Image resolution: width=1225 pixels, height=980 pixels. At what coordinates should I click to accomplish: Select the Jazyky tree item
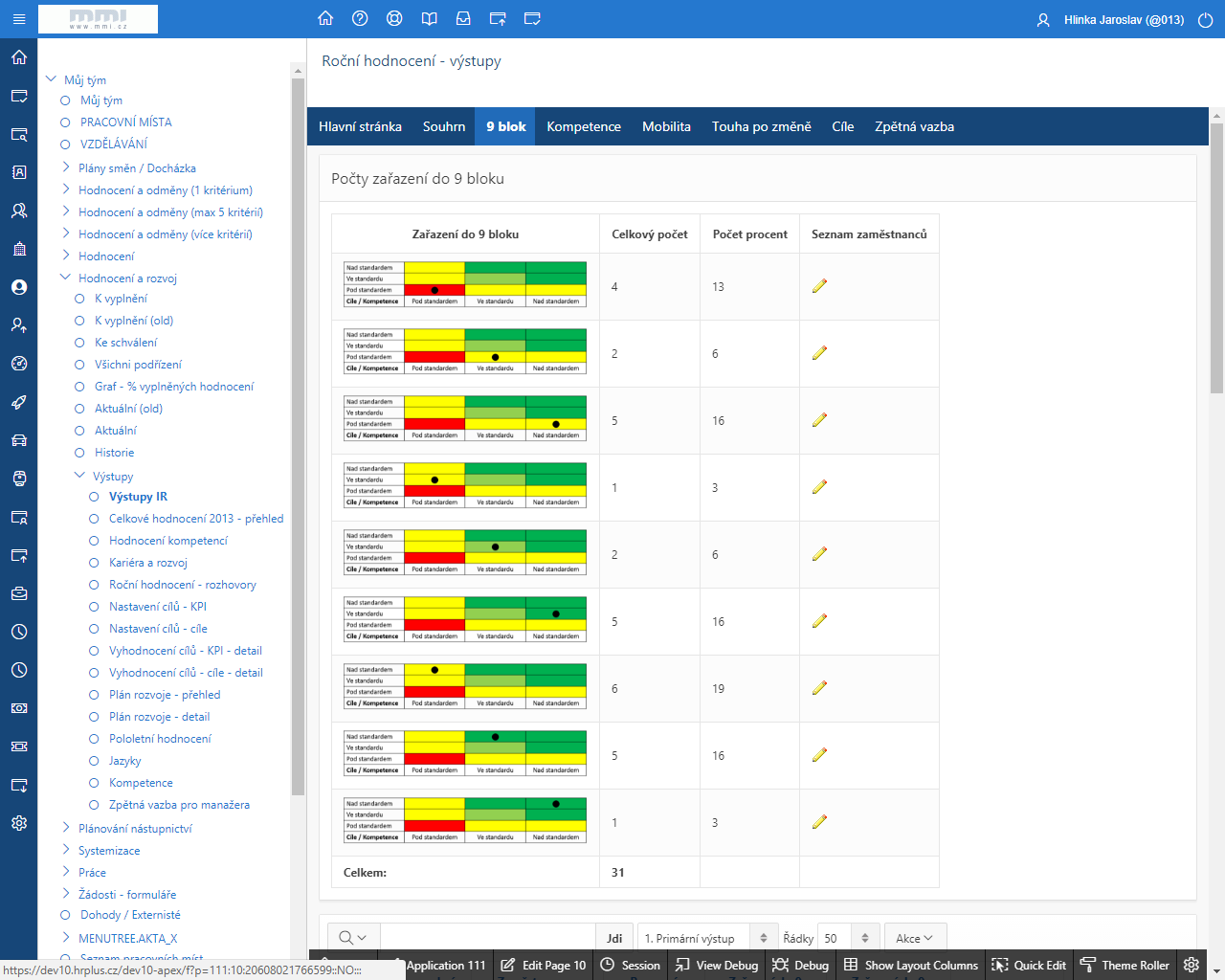(124, 761)
